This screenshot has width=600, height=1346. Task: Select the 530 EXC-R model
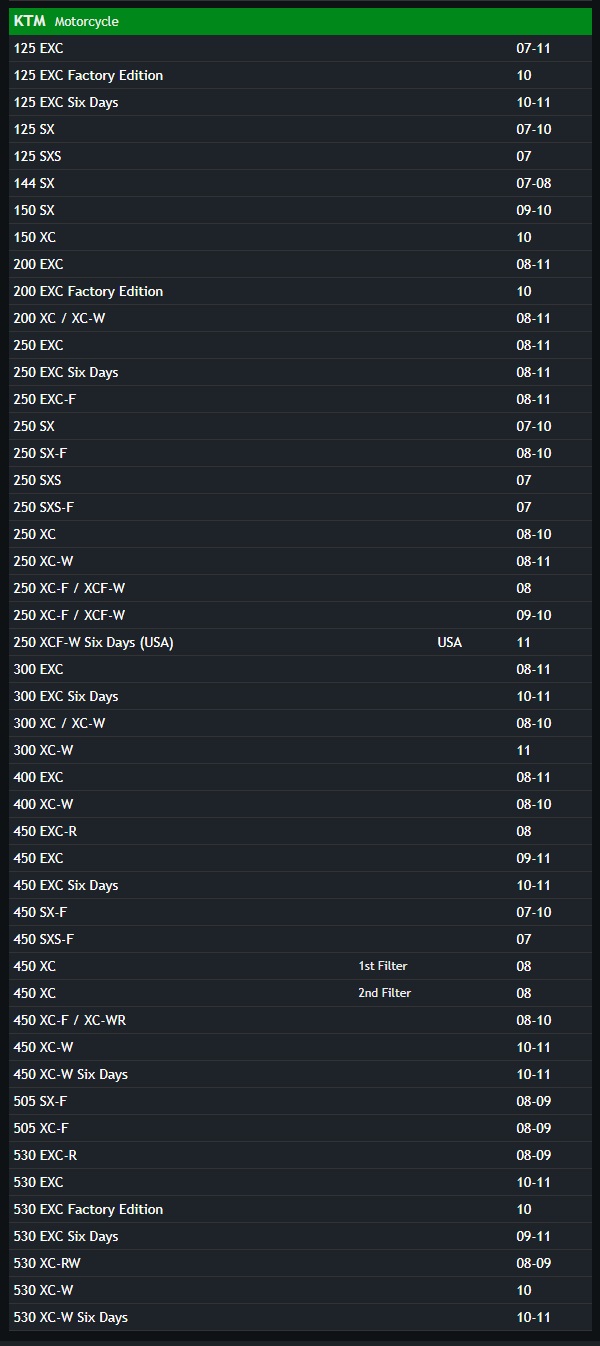click(45, 1155)
